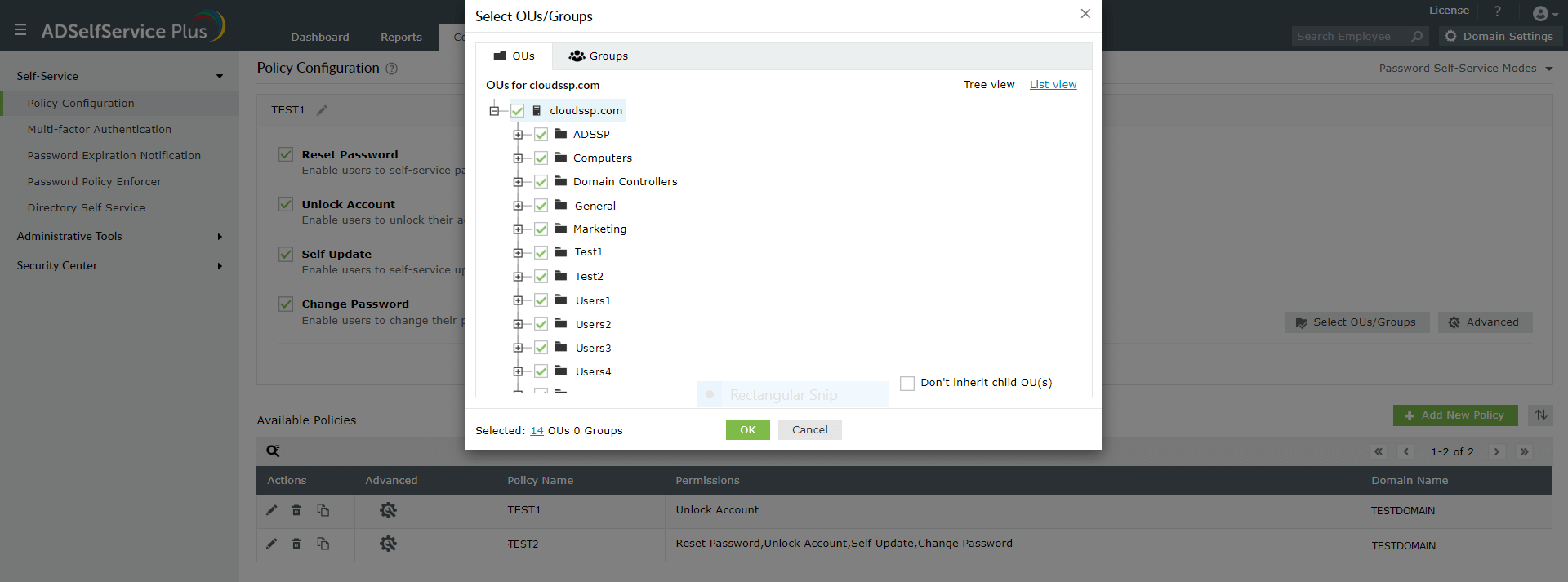1568x582 pixels.
Task: Focus the Search Employee field
Action: [x=1351, y=37]
